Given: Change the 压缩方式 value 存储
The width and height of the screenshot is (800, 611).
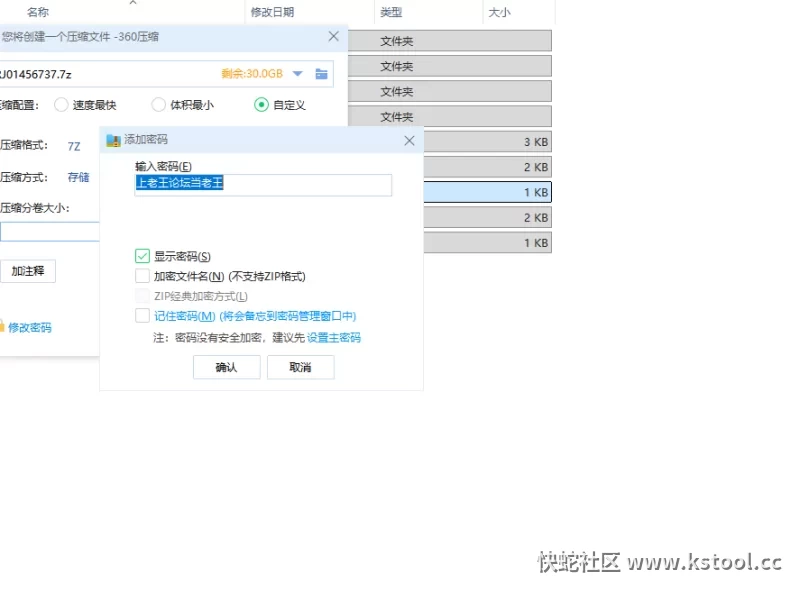Looking at the screenshot, I should [78, 177].
